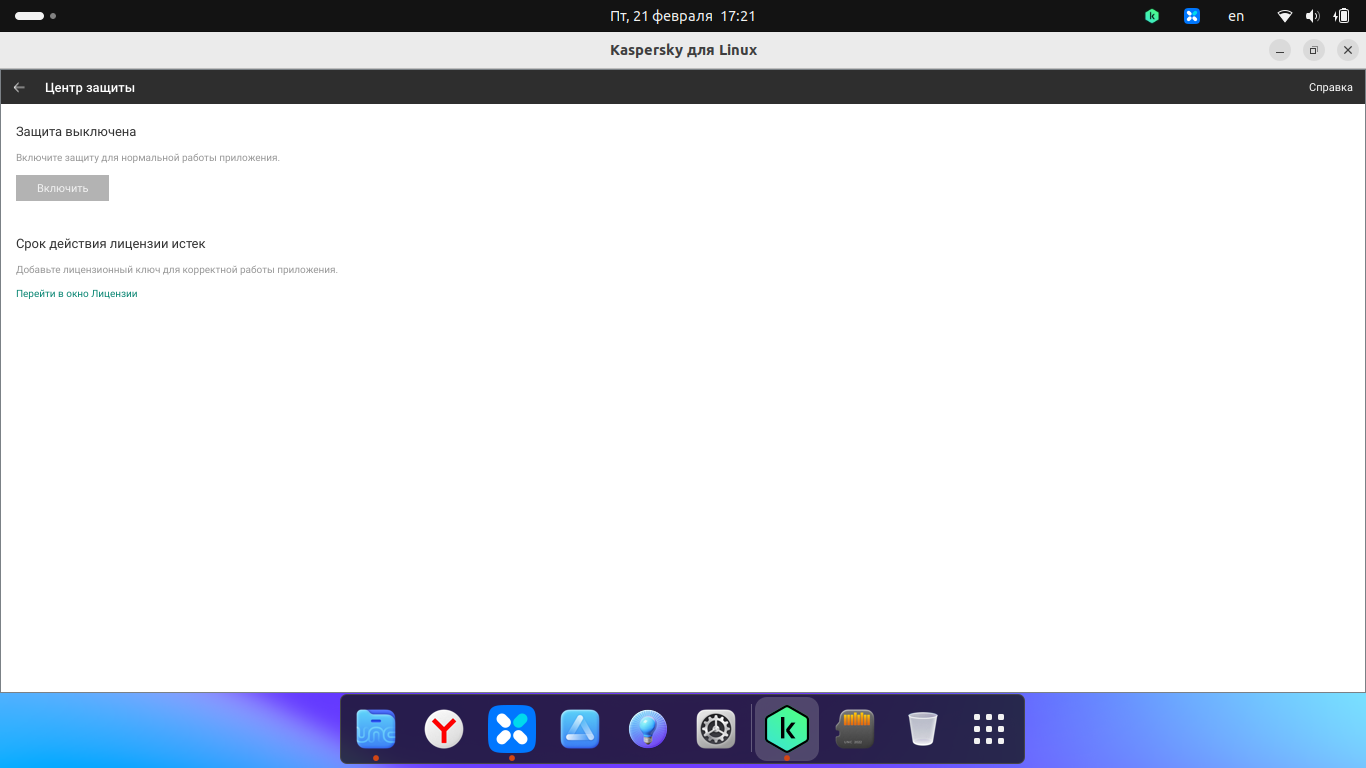Open the light bulb tips app in dock
The height and width of the screenshot is (768, 1366).
(648, 729)
